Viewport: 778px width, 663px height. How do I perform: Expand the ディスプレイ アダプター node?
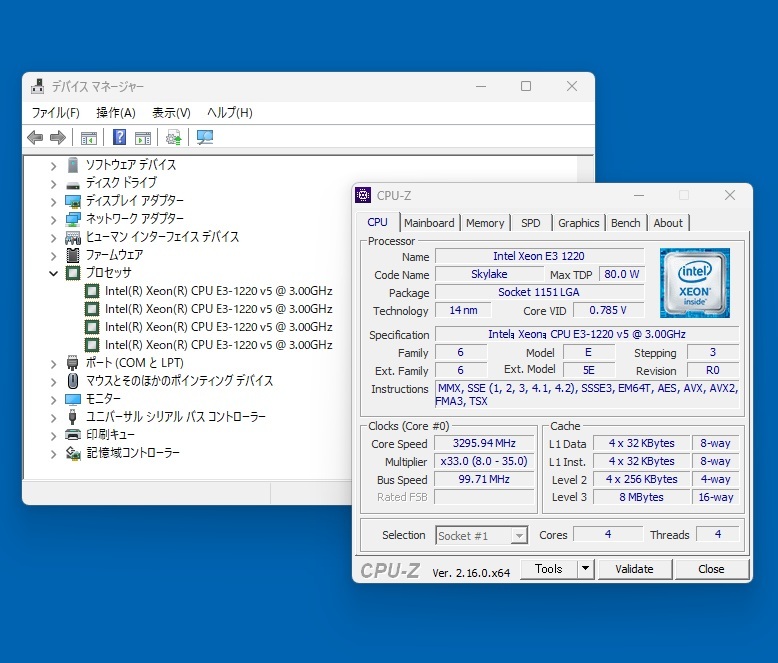tap(54, 201)
